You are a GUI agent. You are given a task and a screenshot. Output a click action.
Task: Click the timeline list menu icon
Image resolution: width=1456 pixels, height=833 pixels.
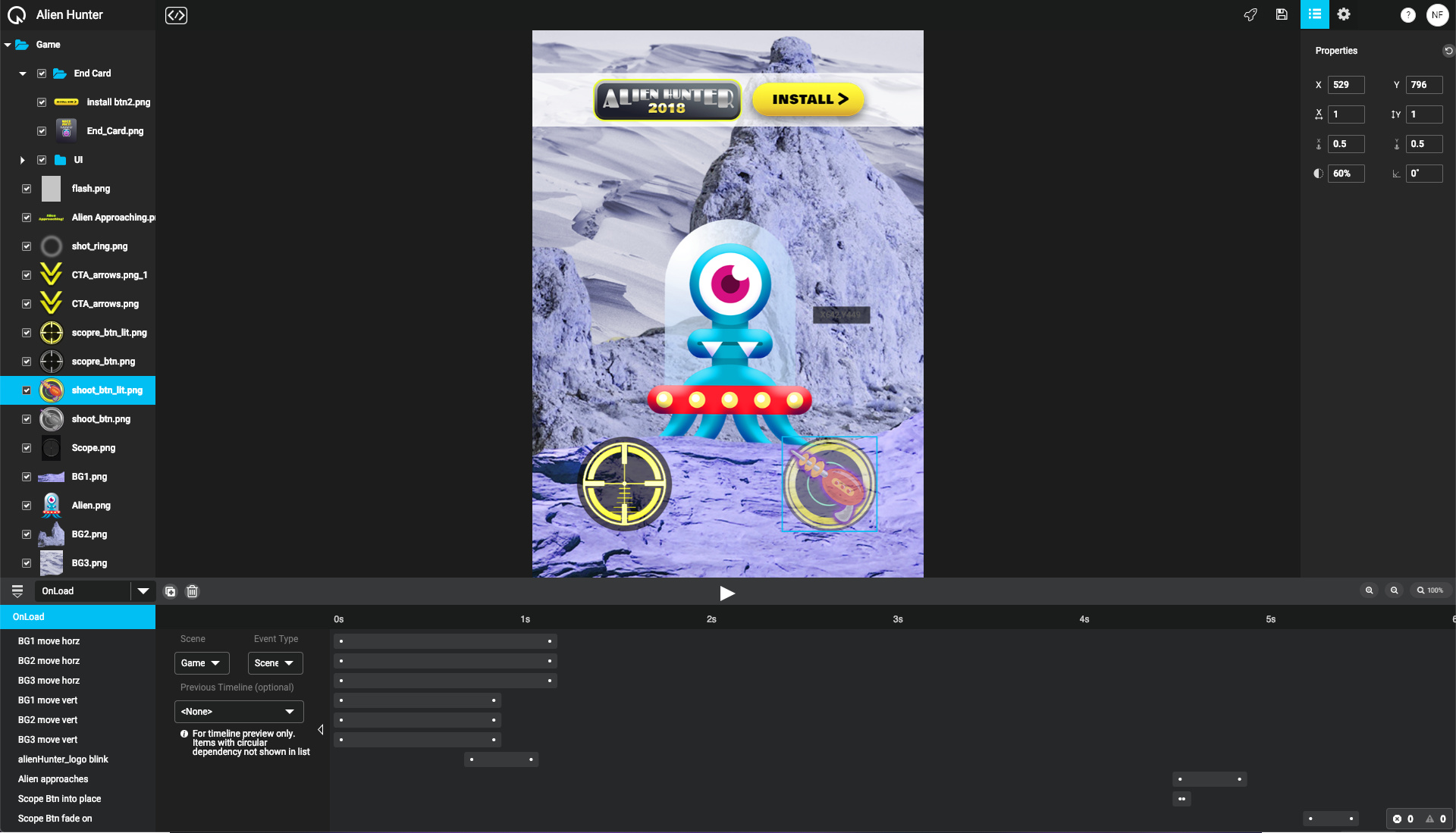17,591
